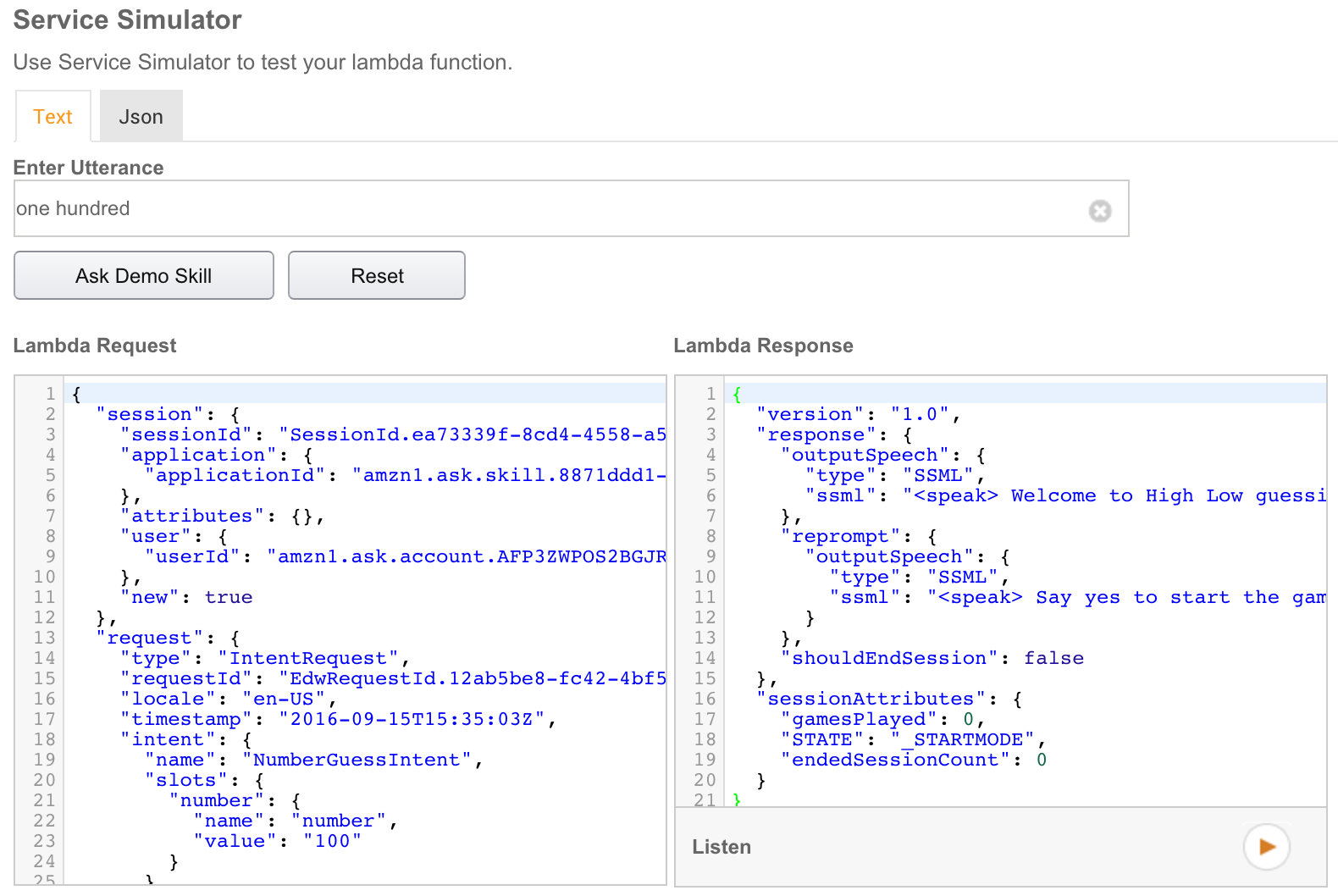Viewport: 1338px width, 896px height.
Task: Play the response with the Listen button
Action: point(1266,846)
